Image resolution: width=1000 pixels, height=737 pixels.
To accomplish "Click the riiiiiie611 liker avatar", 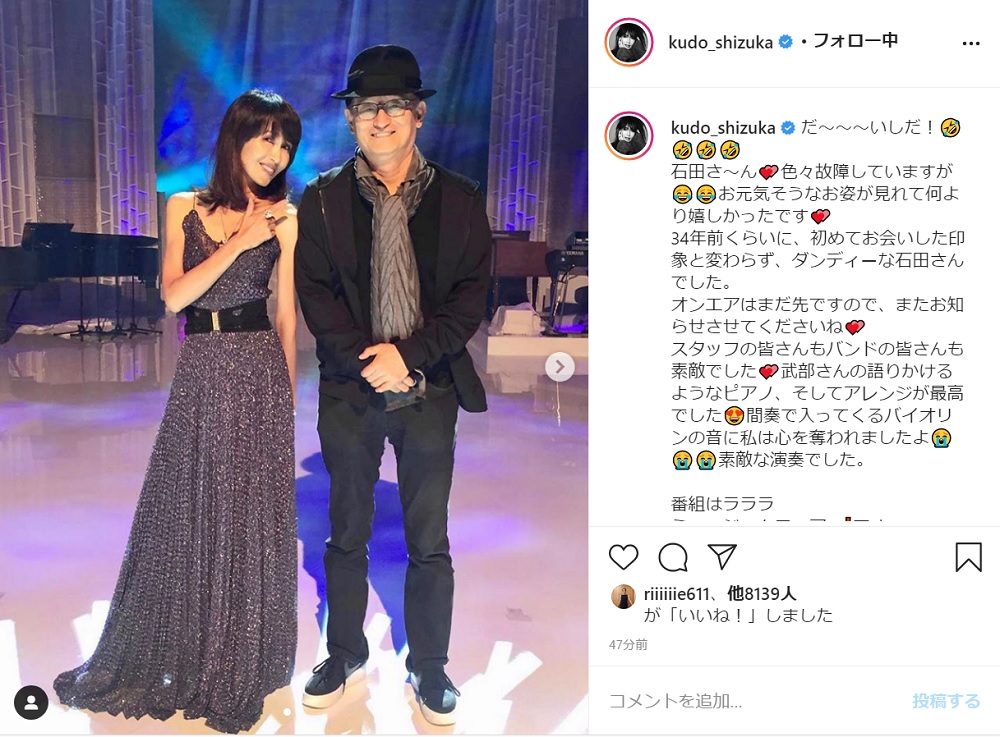I will pyautogui.click(x=624, y=596).
